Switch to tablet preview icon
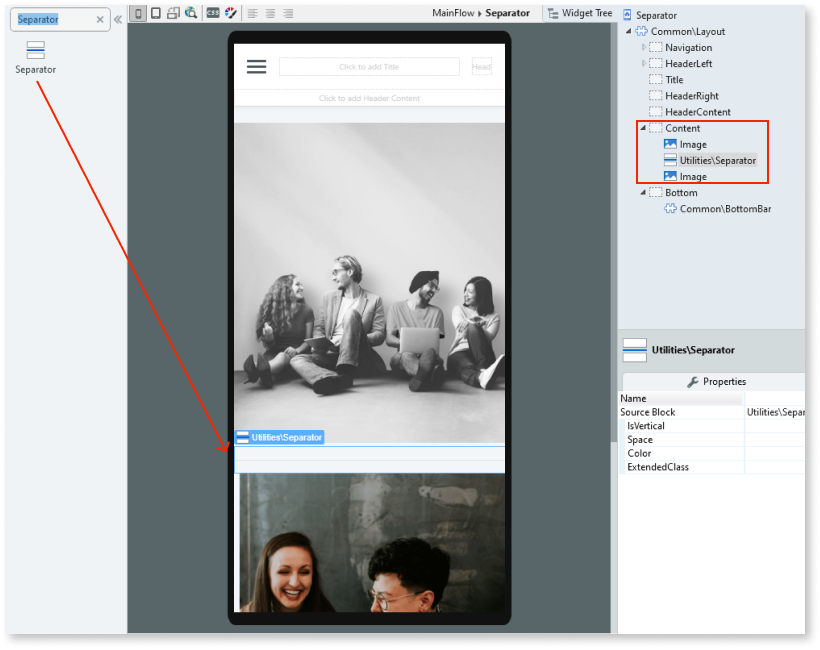This screenshot has width=820, height=650. pyautogui.click(x=156, y=14)
